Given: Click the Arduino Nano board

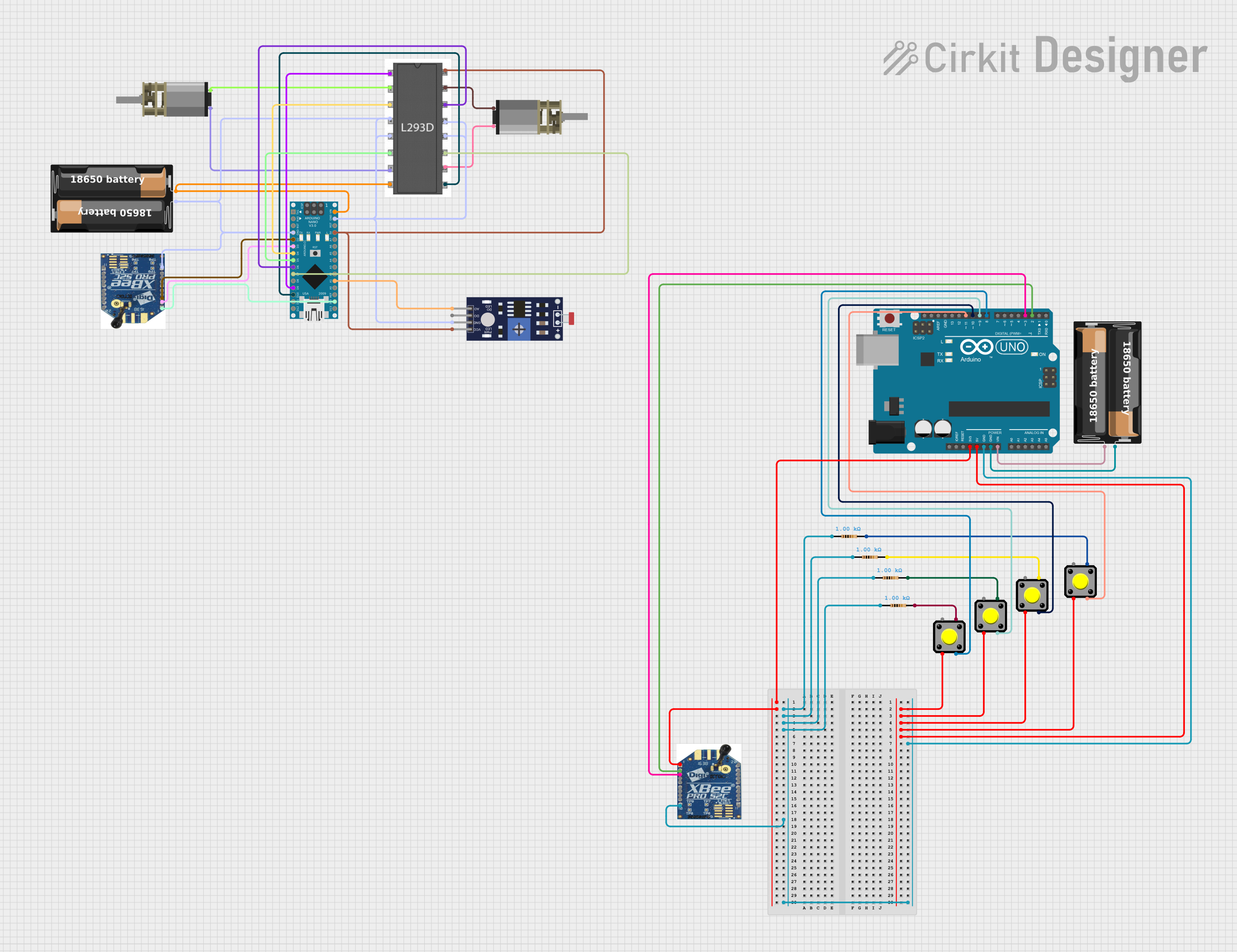Looking at the screenshot, I should point(314,260).
